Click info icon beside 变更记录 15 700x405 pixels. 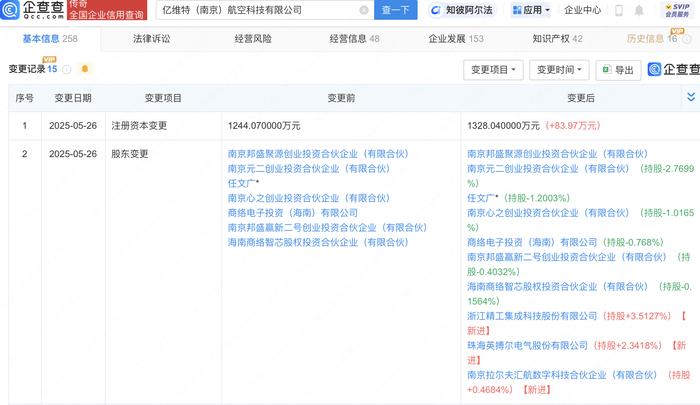[67, 69]
